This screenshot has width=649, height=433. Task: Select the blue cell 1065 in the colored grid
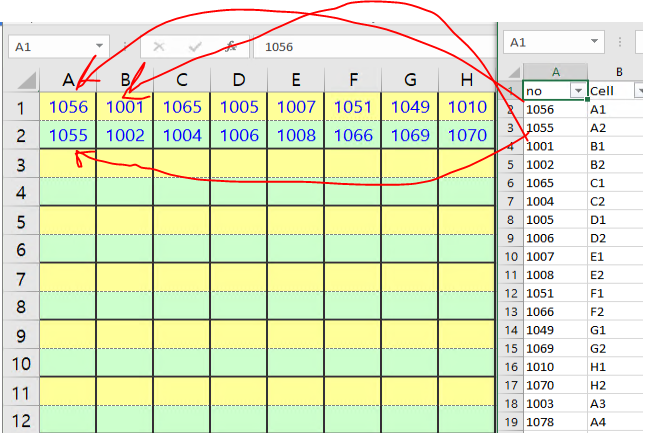coord(182,107)
